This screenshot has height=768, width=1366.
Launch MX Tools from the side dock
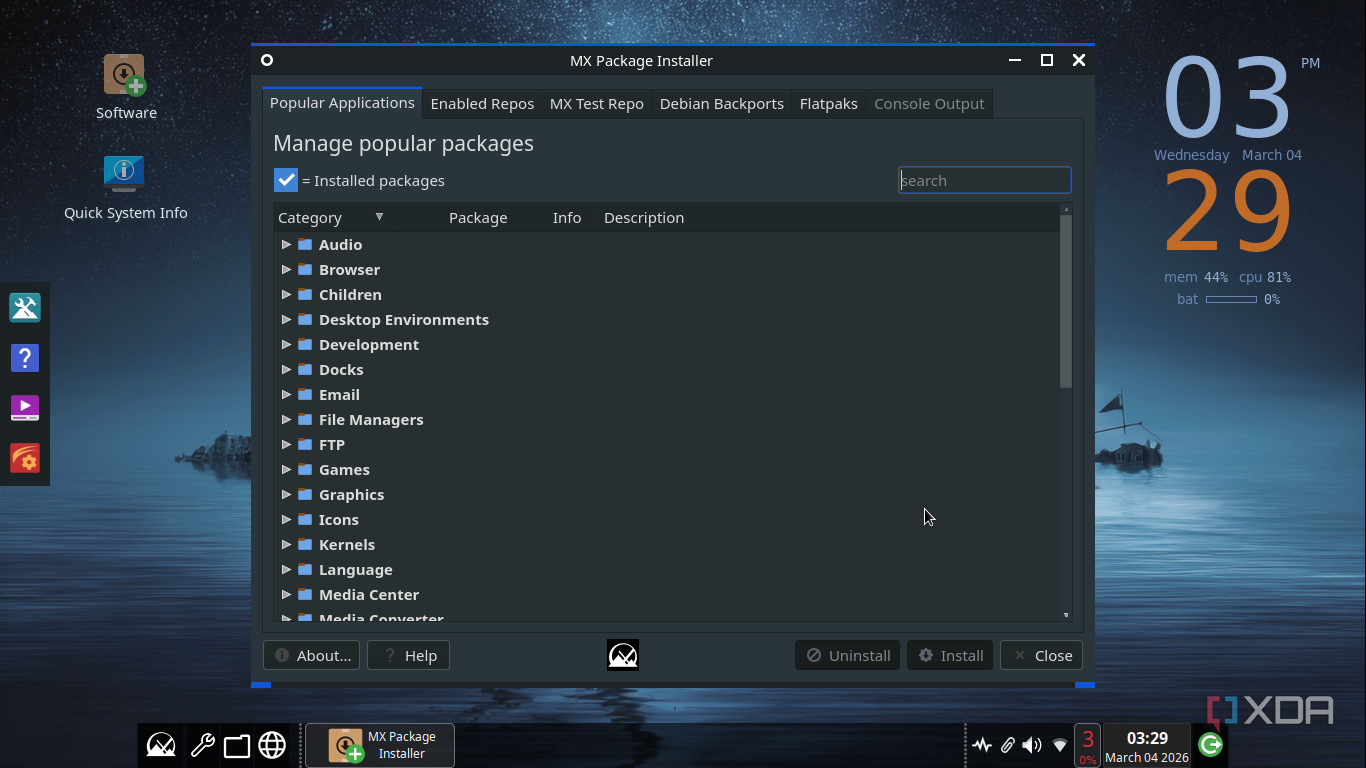(x=25, y=308)
